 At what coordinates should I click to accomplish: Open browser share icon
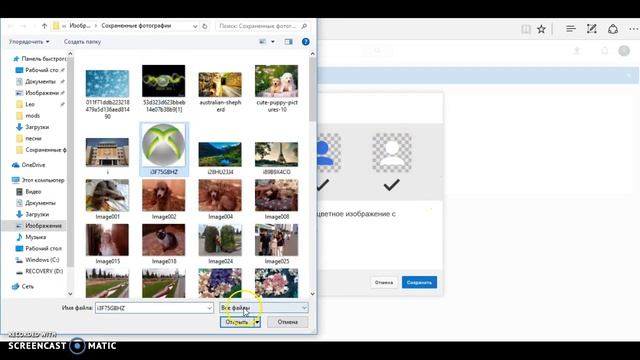click(x=613, y=29)
